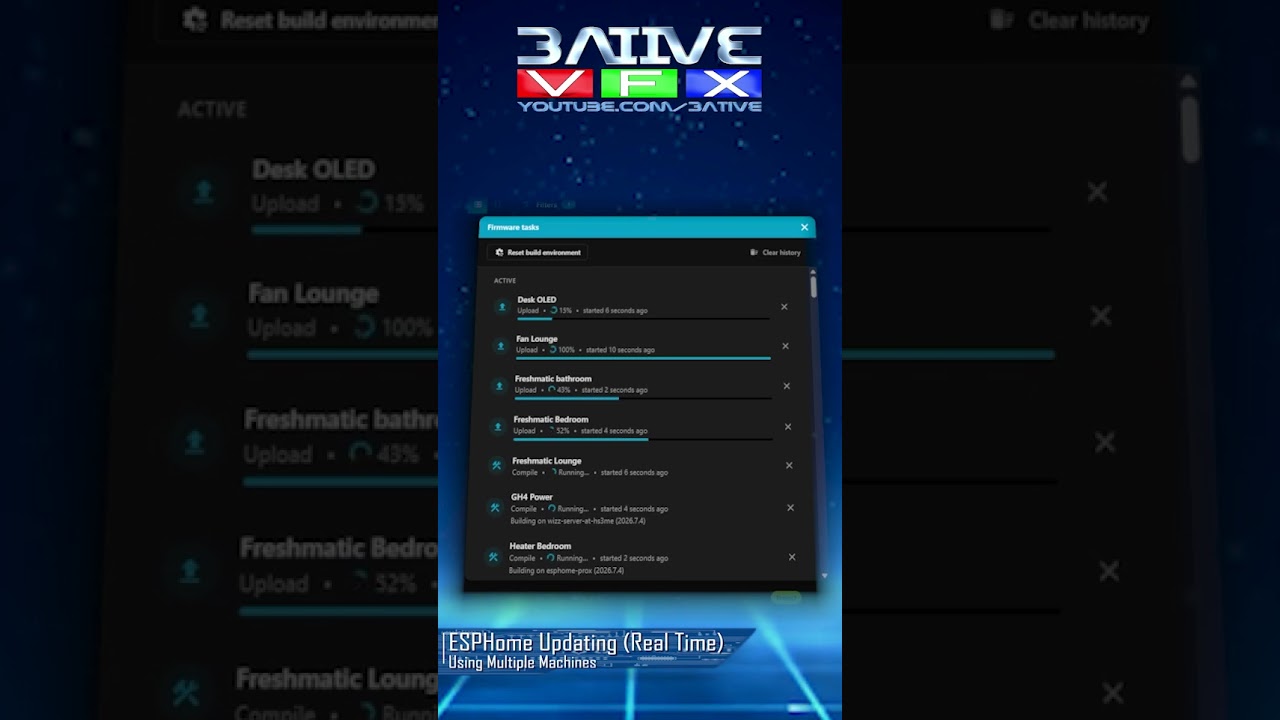Viewport: 1280px width, 720px height.
Task: Click the Freshmatic Bedroom upload progress bar
Action: [x=643, y=439]
